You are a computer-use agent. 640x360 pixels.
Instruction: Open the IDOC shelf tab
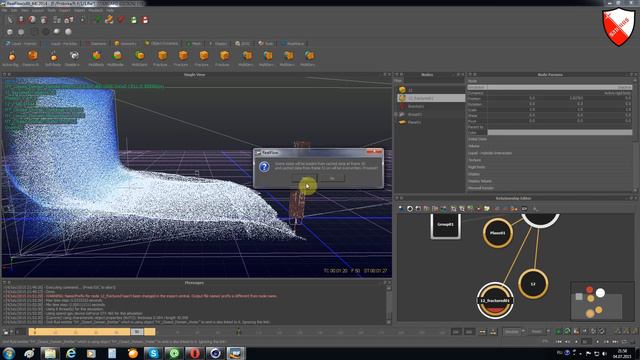[242, 43]
